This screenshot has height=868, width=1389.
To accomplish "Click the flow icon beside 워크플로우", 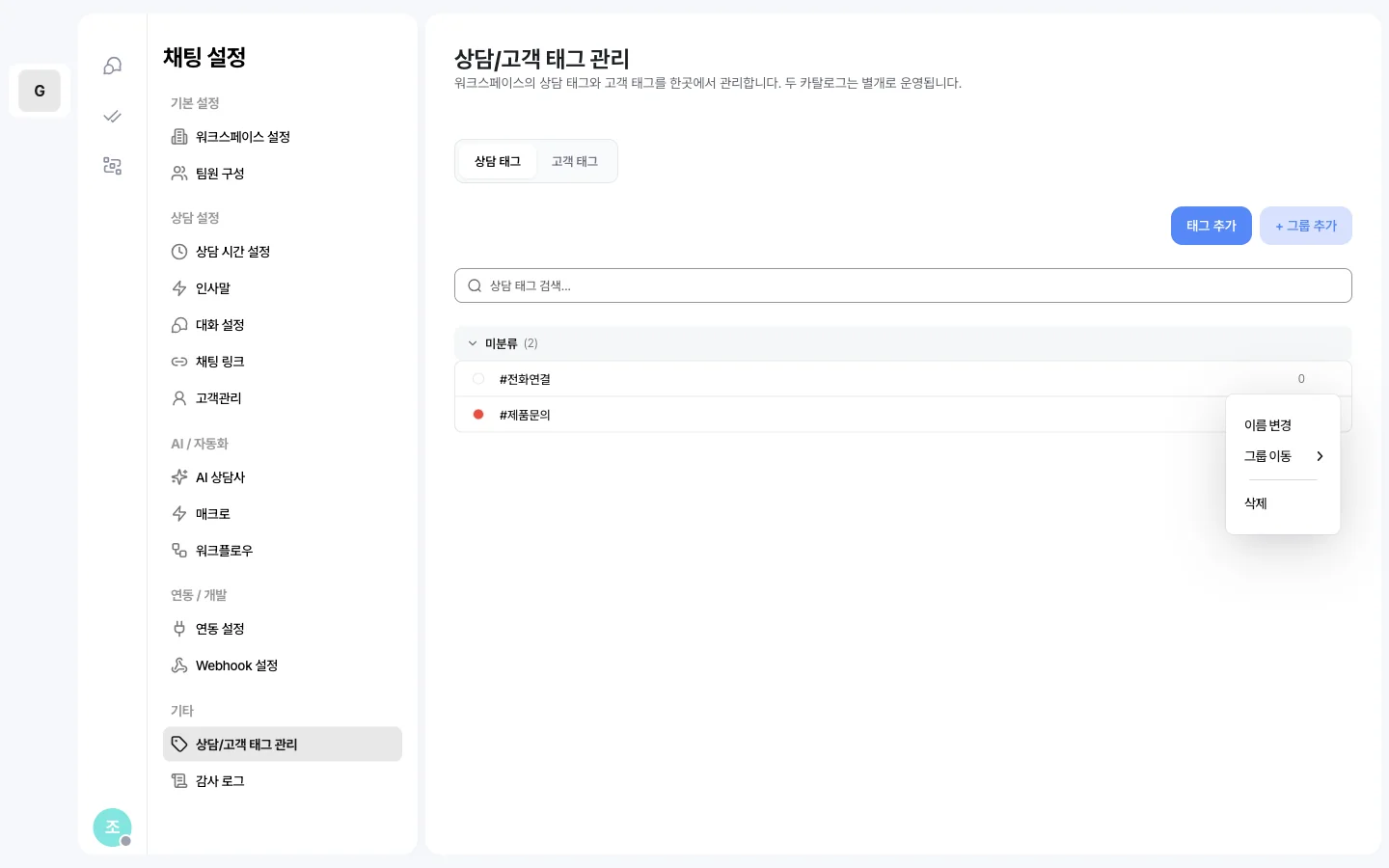I will (x=179, y=551).
